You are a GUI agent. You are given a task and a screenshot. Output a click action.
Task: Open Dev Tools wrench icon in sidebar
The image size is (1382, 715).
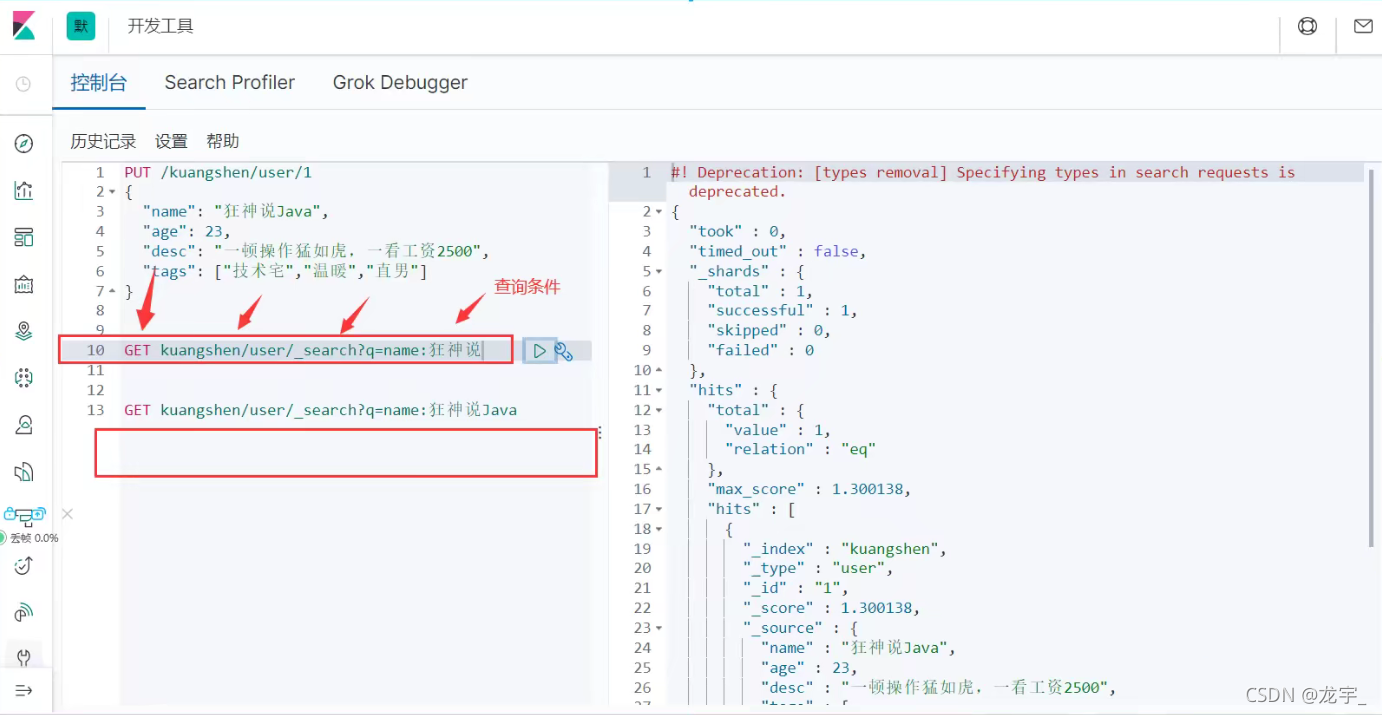(24, 657)
